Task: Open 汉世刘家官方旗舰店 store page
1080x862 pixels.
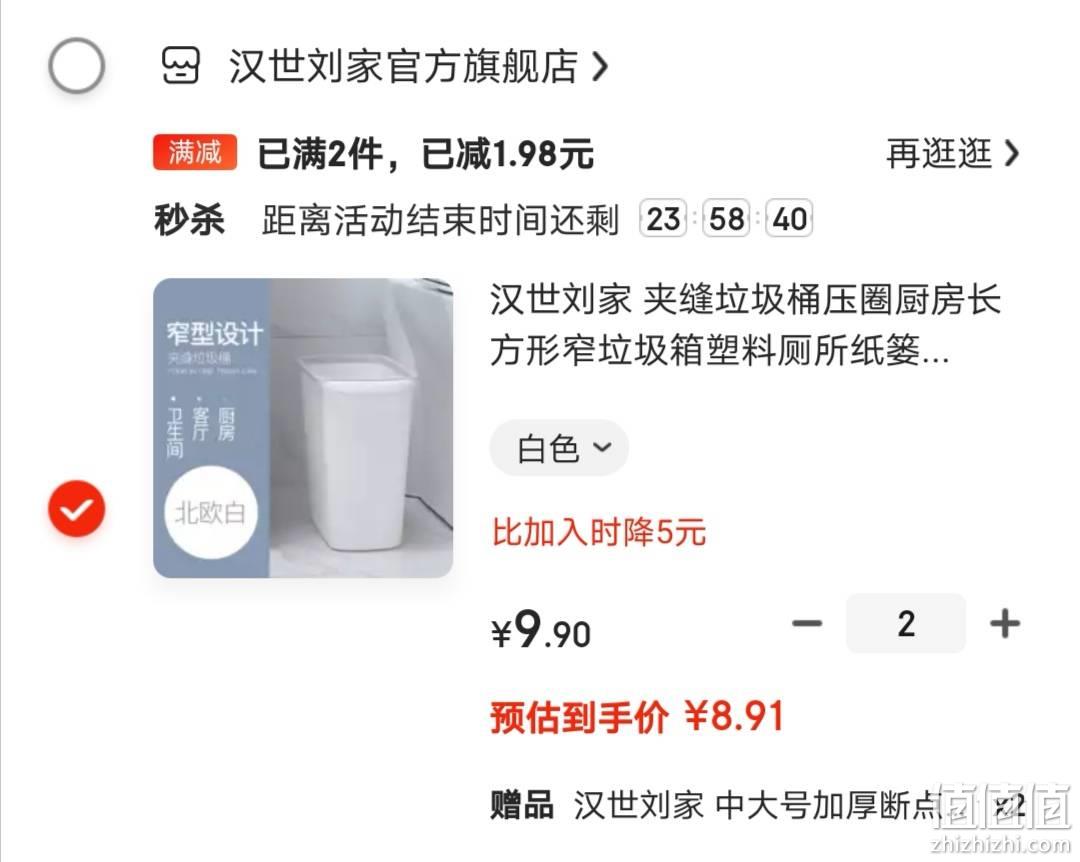Action: point(403,66)
